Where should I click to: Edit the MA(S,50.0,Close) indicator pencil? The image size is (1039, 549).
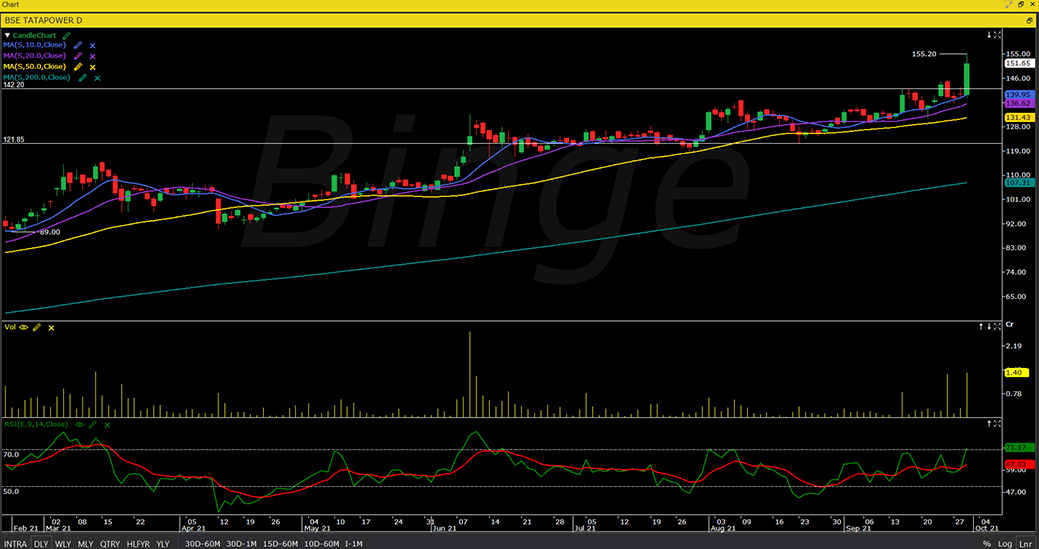78,67
